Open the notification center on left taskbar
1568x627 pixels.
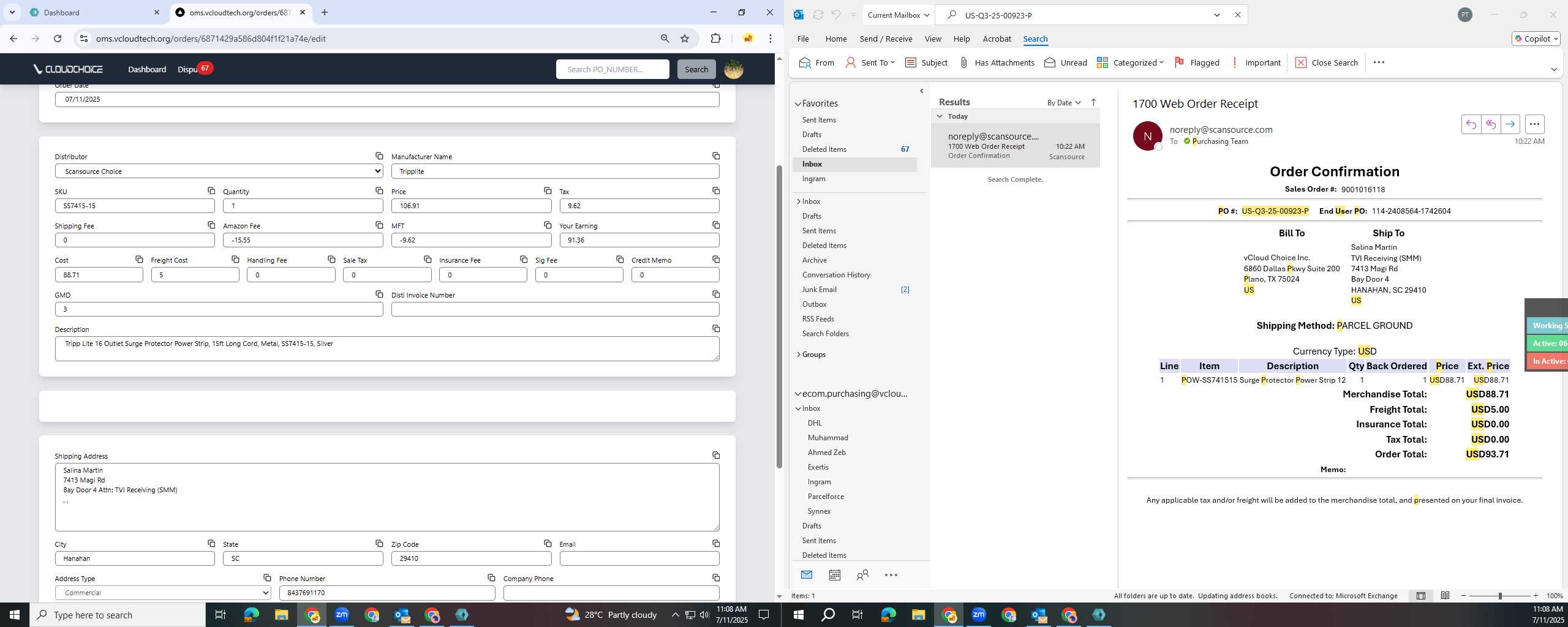tap(764, 615)
